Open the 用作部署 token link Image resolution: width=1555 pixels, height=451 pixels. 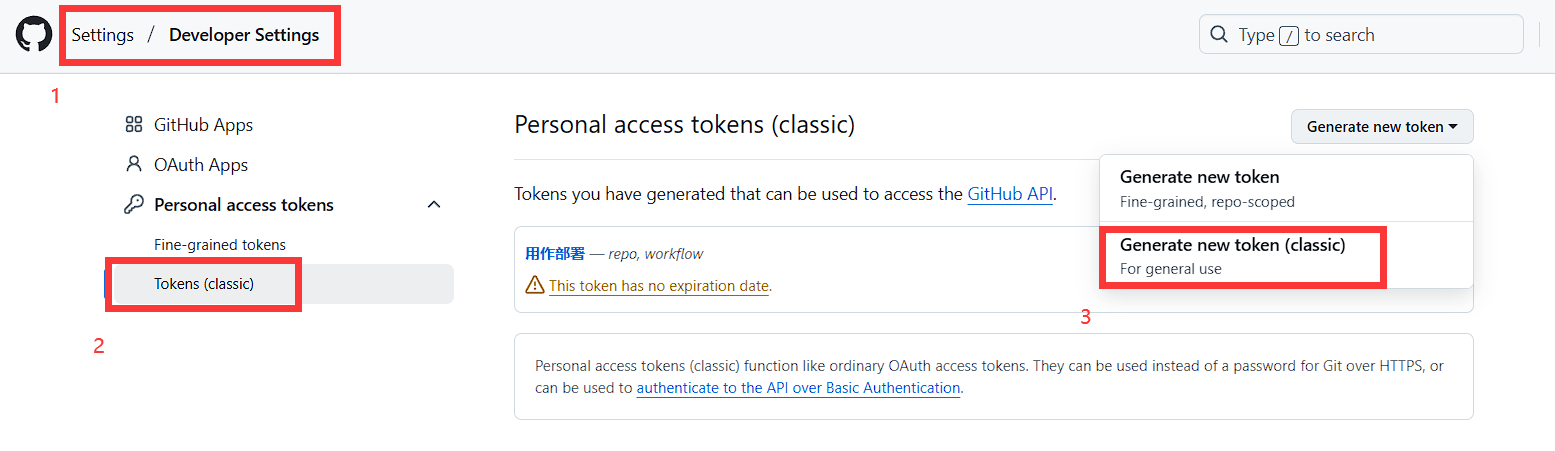pyautogui.click(x=555, y=254)
